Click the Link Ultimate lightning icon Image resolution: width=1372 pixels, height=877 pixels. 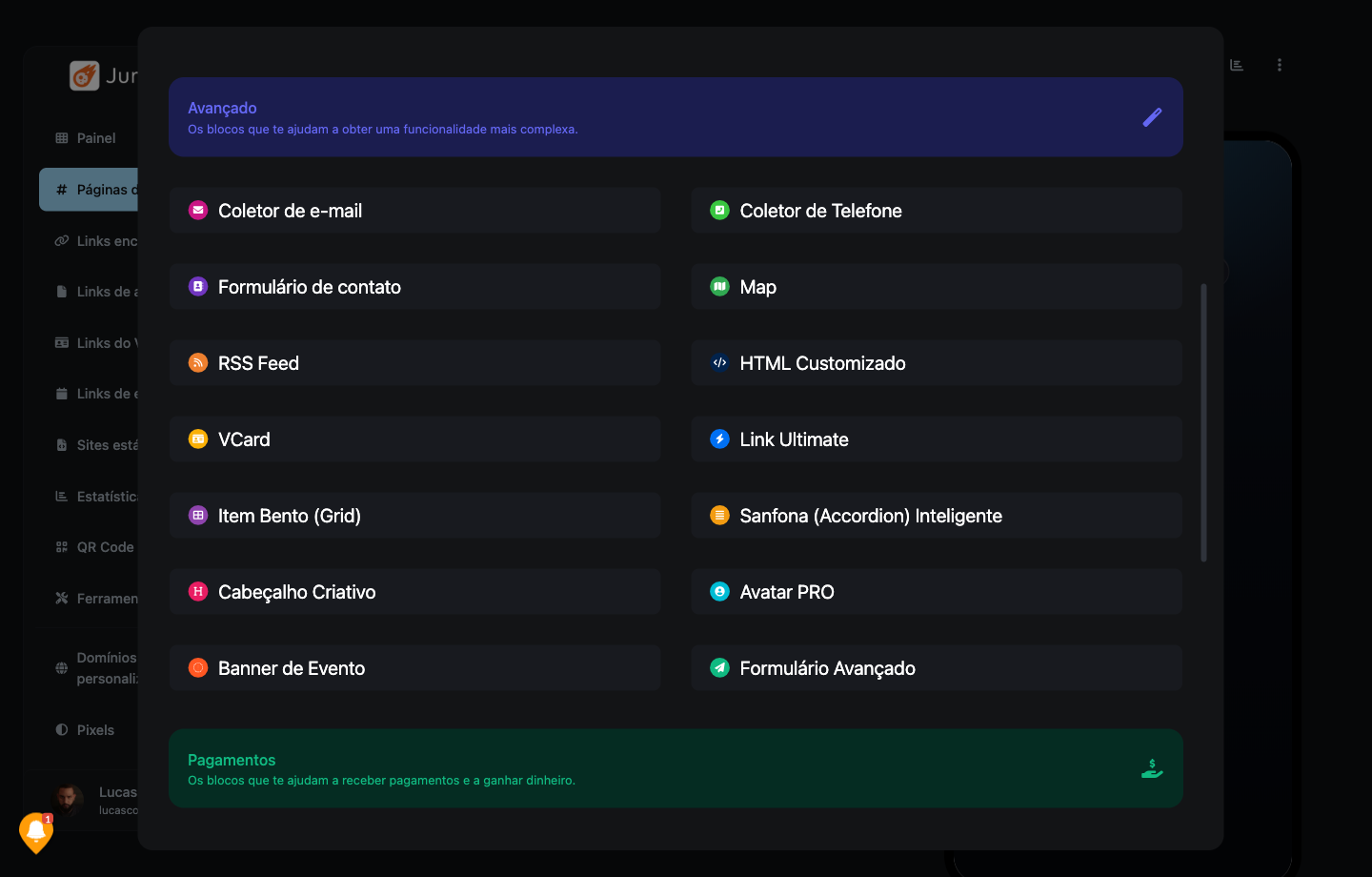pyautogui.click(x=719, y=438)
